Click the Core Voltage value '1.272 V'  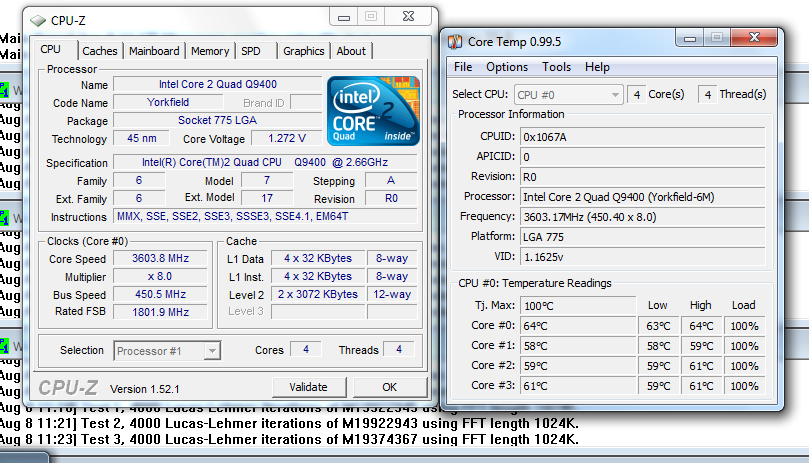tap(287, 138)
